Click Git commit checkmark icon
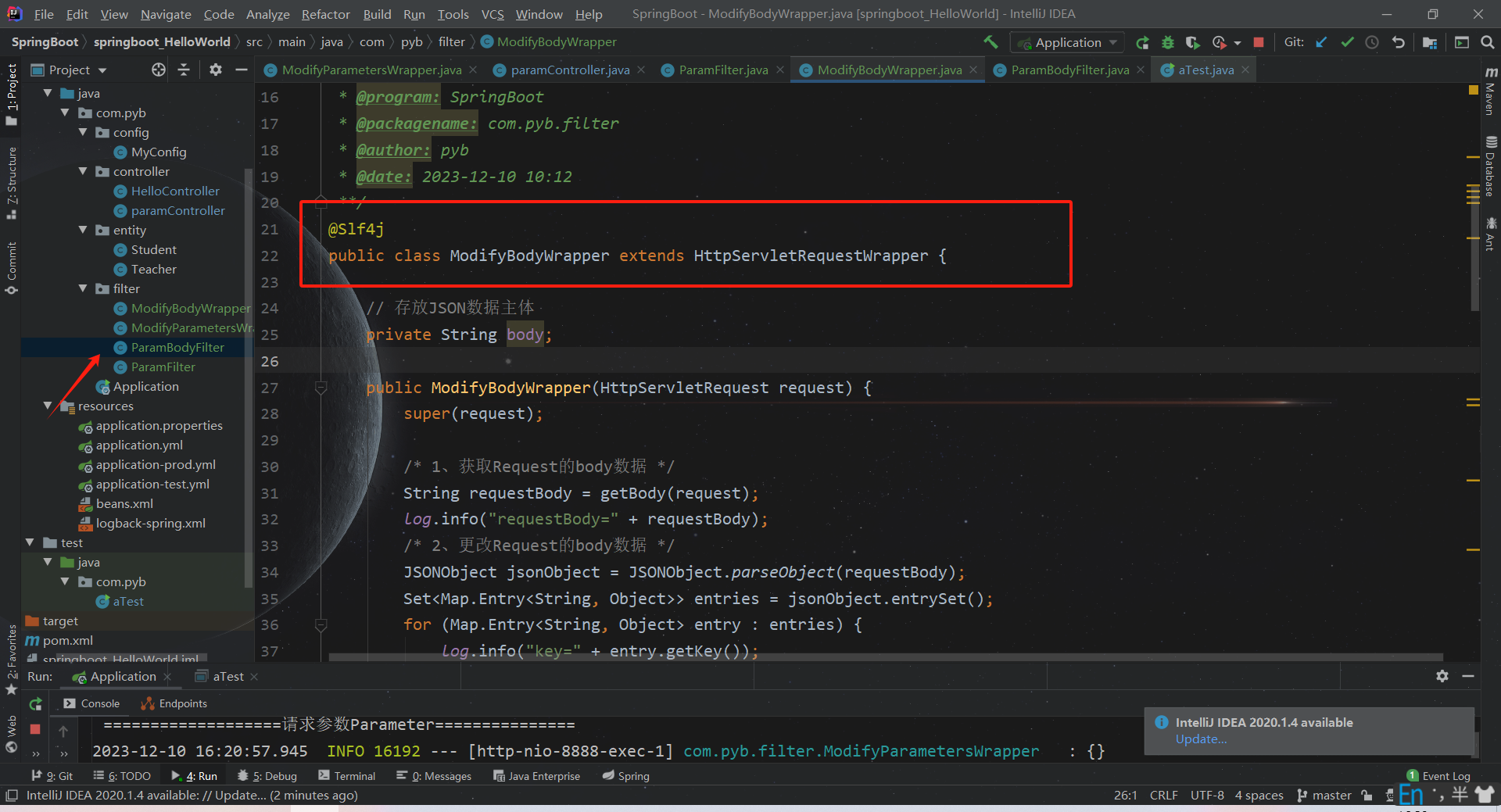The image size is (1501, 812). [1347, 42]
